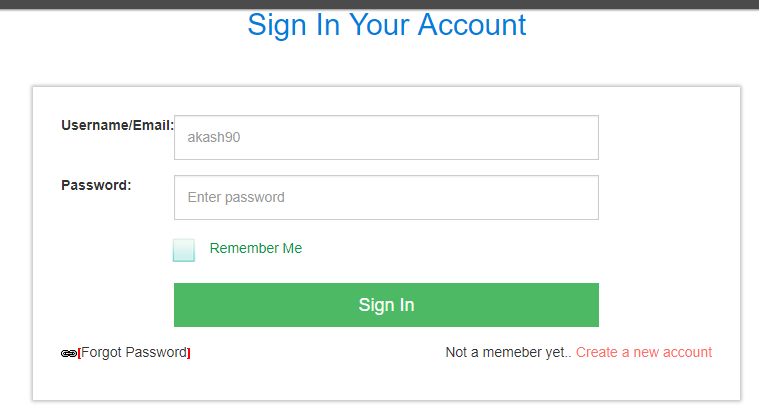Open the Forgot Password link
This screenshot has height=411, width=759.
134,352
